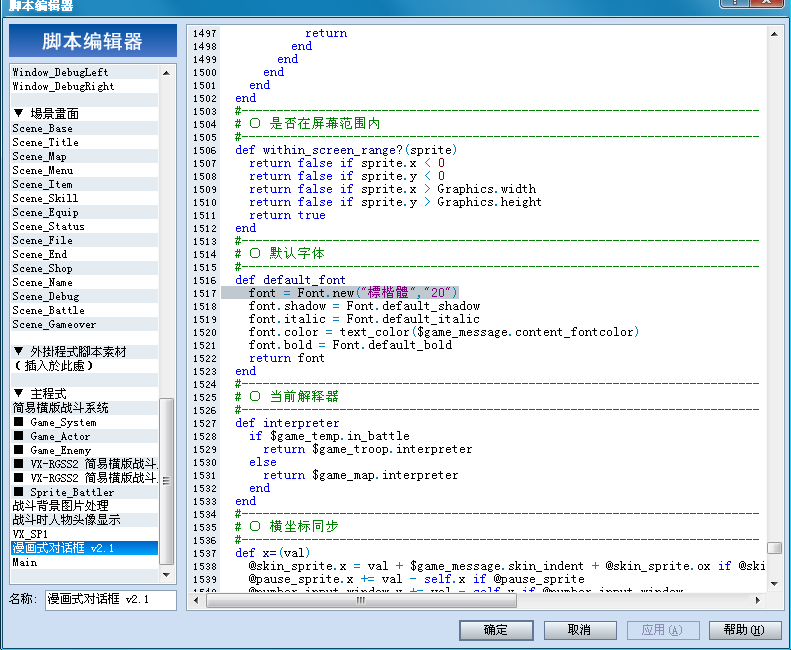Open the Scene_Shop script

tap(85, 268)
